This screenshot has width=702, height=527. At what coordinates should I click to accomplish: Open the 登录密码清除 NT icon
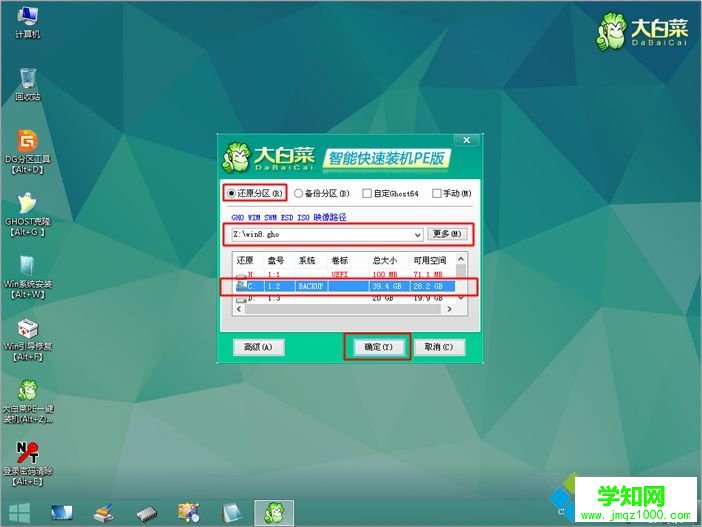coord(28,464)
